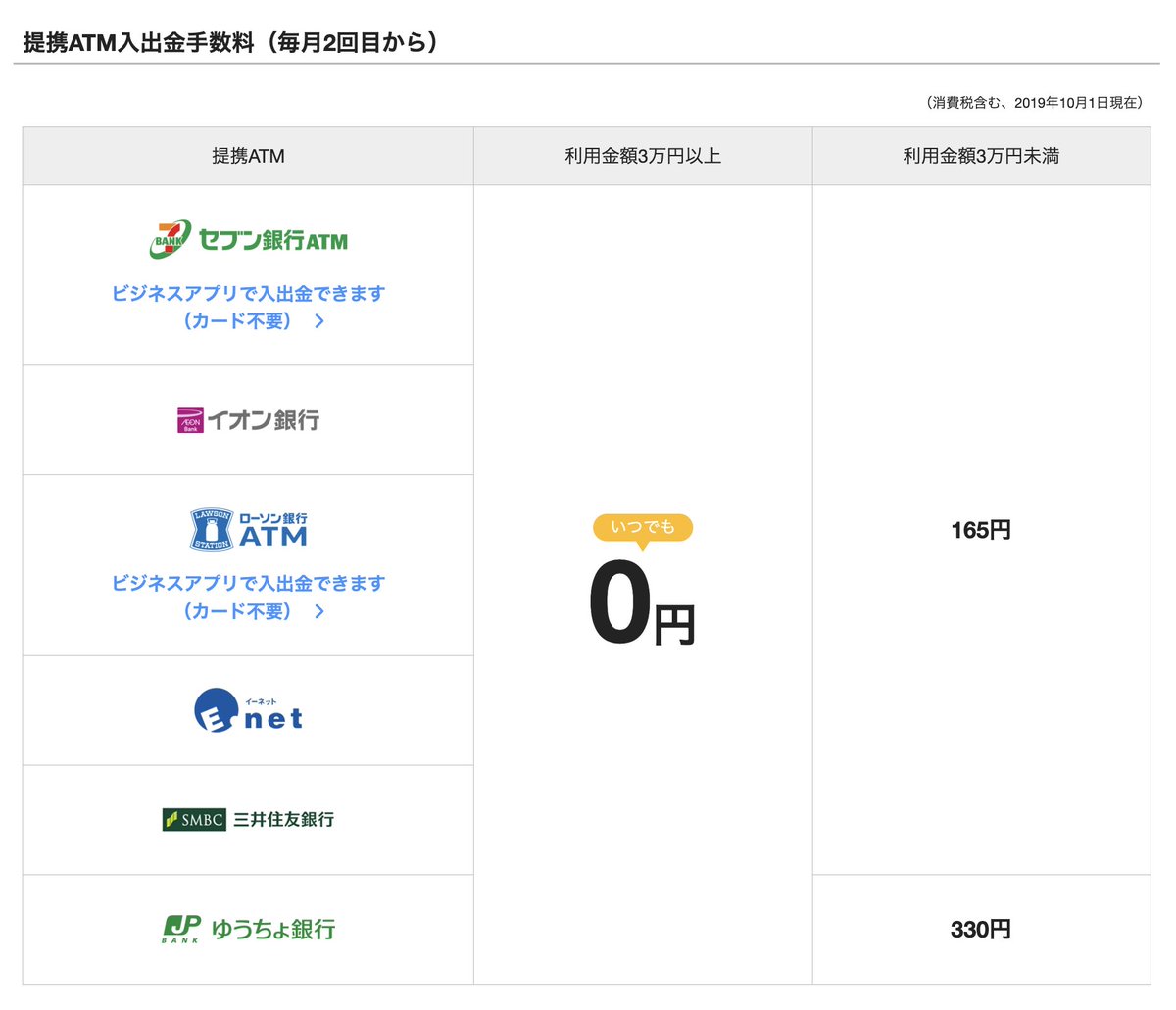Select the 165円 fee cell
This screenshot has height=1010, width=1176.
coord(981,530)
